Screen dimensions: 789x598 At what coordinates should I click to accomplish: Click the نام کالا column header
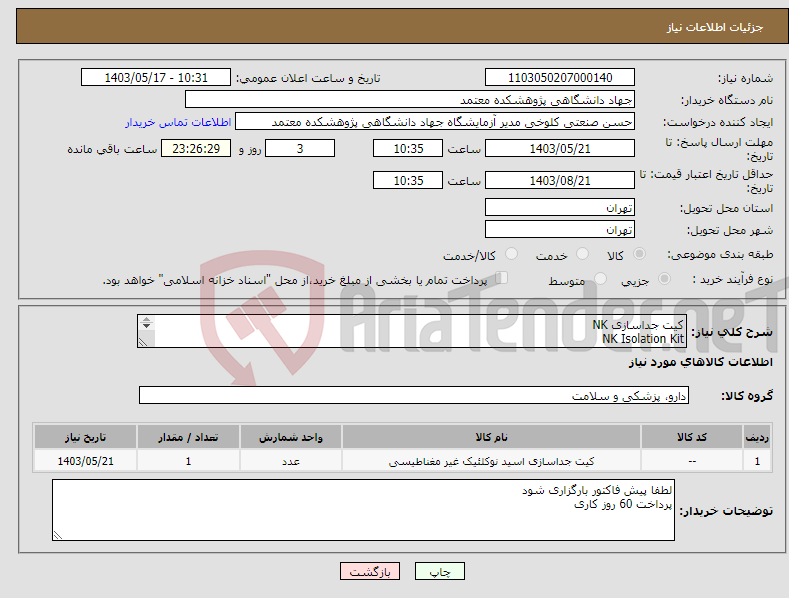click(491, 437)
